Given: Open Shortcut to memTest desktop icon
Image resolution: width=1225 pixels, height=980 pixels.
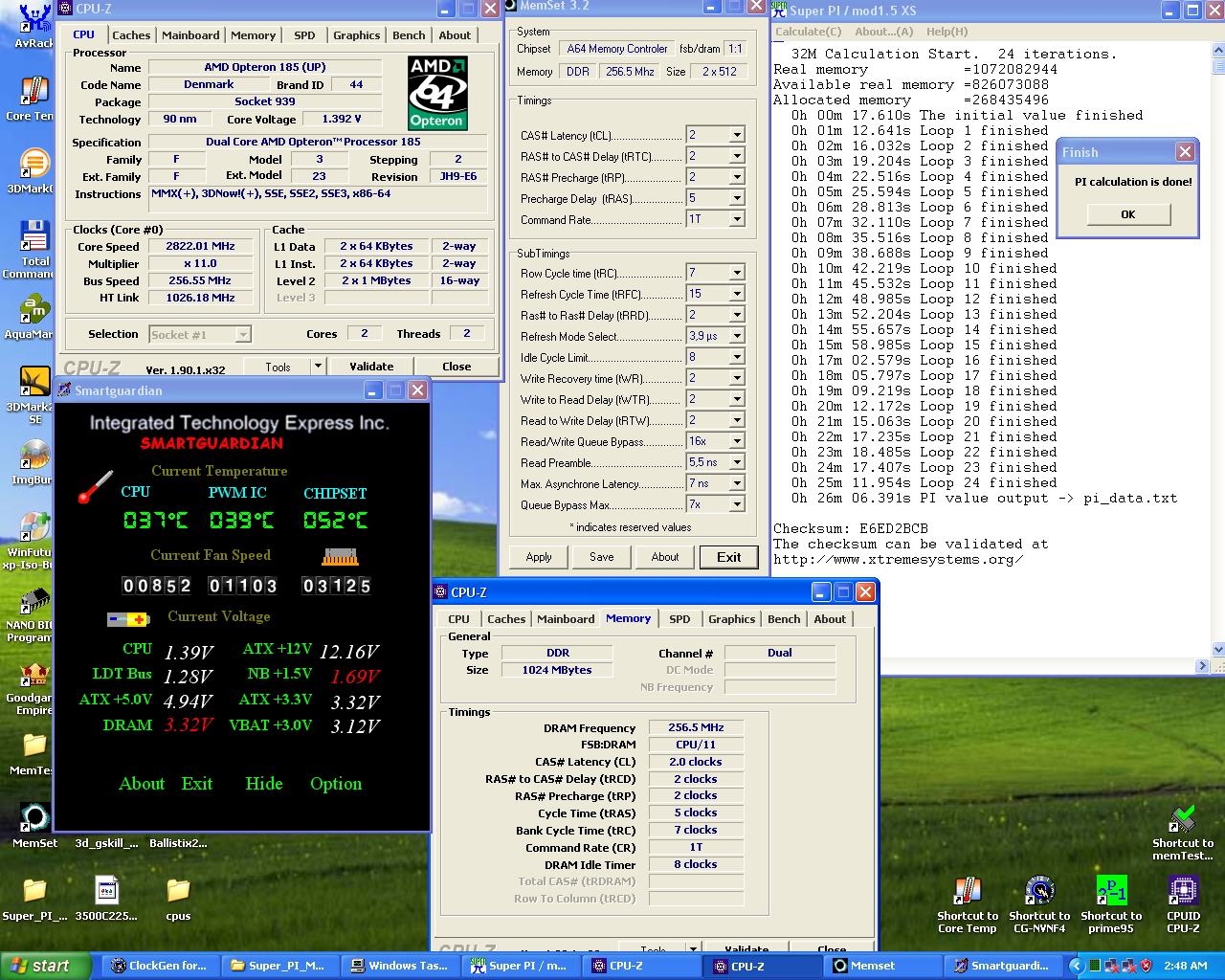Looking at the screenshot, I should click(x=1183, y=819).
